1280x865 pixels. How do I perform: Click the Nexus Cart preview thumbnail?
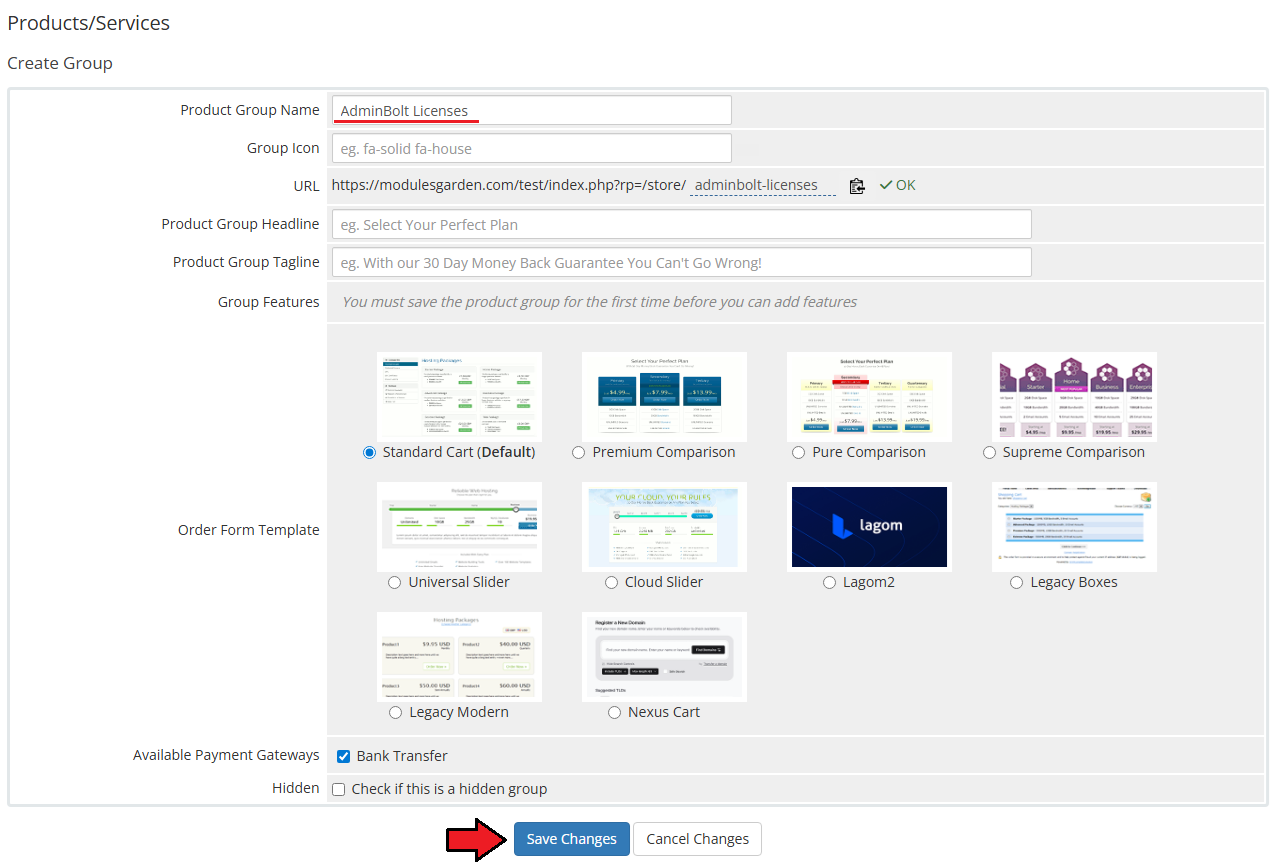pyautogui.click(x=665, y=657)
